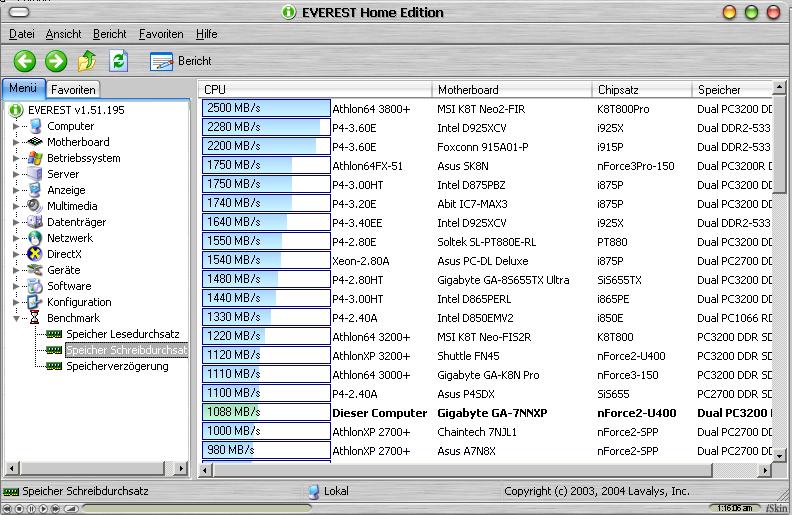This screenshot has height=515, width=792.
Task: Refresh the view with the refresh icon
Action: (x=119, y=61)
